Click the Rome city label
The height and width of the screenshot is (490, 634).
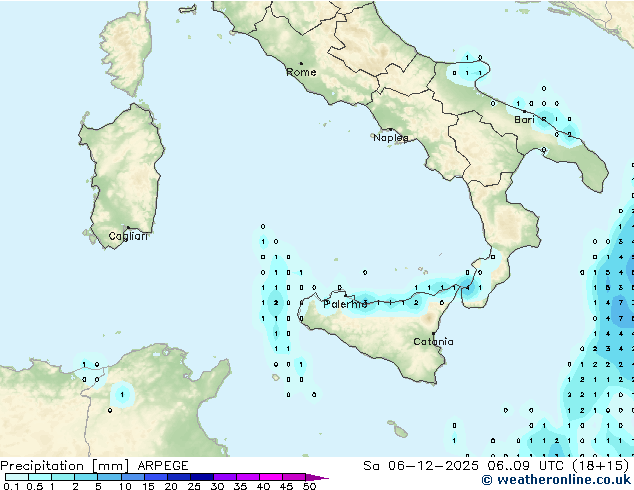301,72
